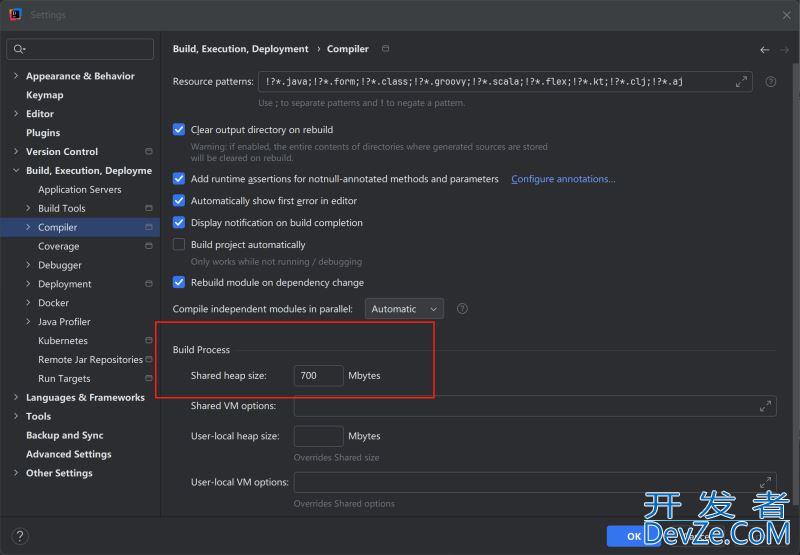The image size is (800, 555).
Task: Open Compile independent modules in parallel dropdown
Action: (404, 309)
